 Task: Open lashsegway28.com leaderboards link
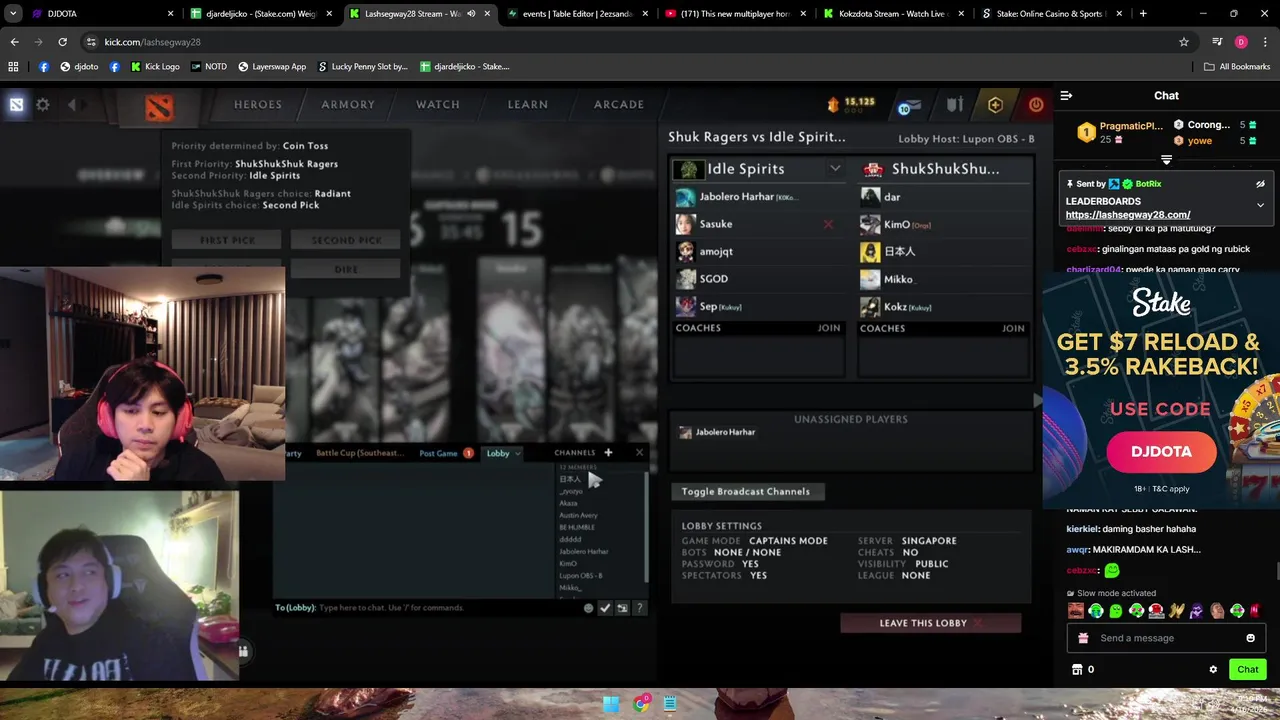1127,215
